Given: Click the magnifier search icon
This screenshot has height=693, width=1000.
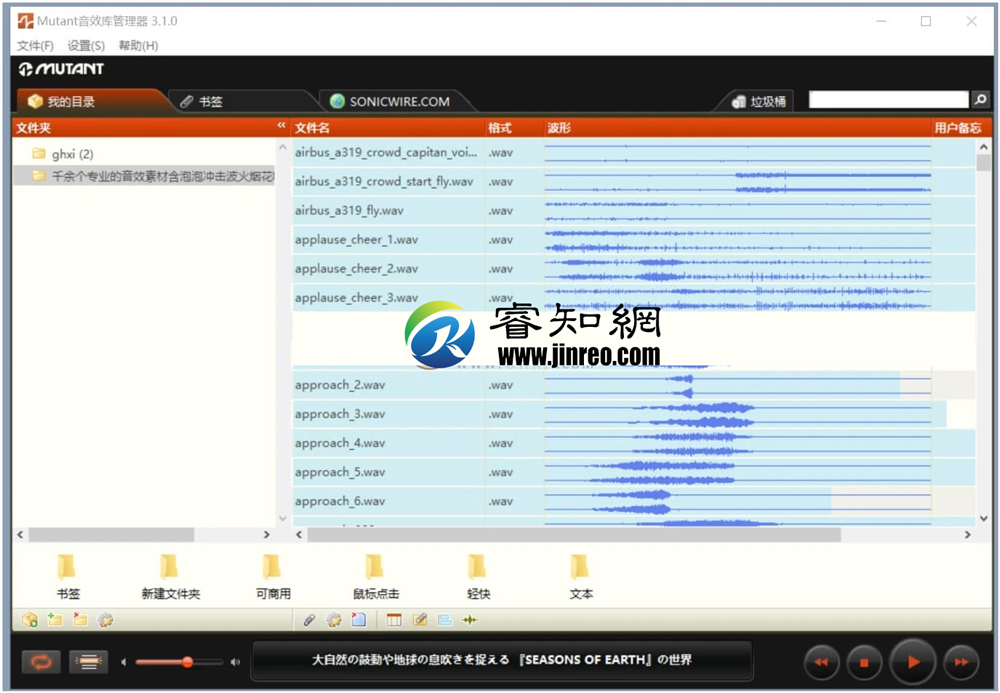Looking at the screenshot, I should [980, 100].
